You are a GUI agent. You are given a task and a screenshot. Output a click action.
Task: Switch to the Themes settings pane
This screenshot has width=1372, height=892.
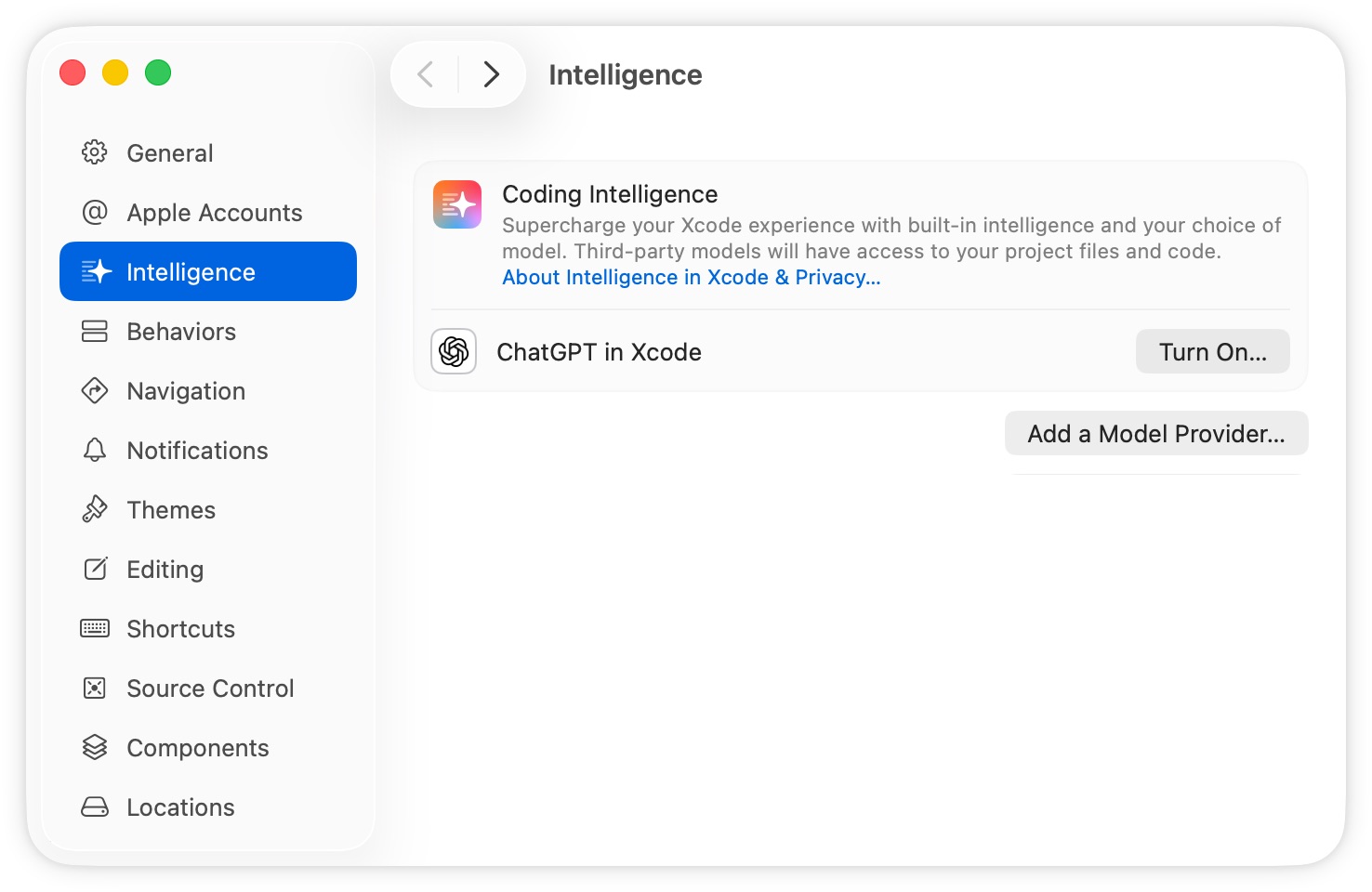point(171,509)
